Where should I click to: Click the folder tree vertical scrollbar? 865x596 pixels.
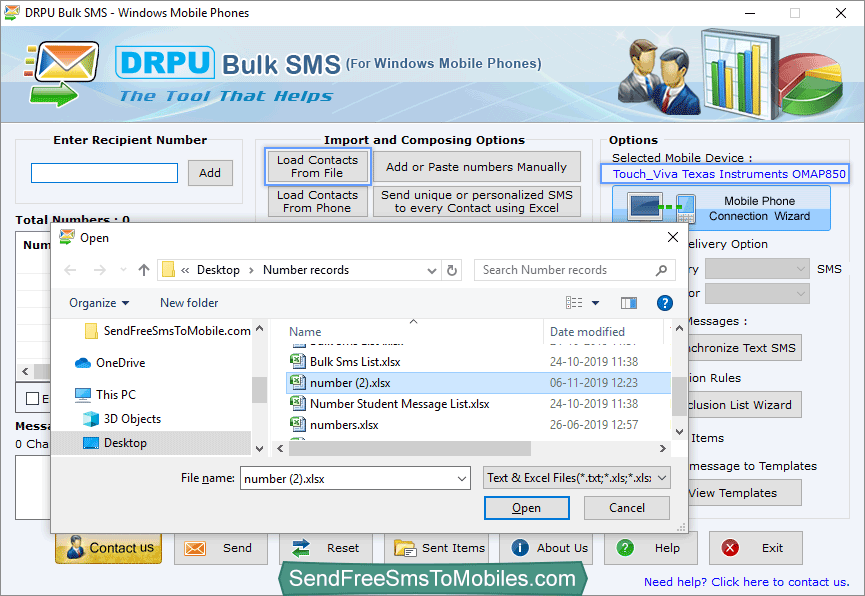pyautogui.click(x=259, y=390)
